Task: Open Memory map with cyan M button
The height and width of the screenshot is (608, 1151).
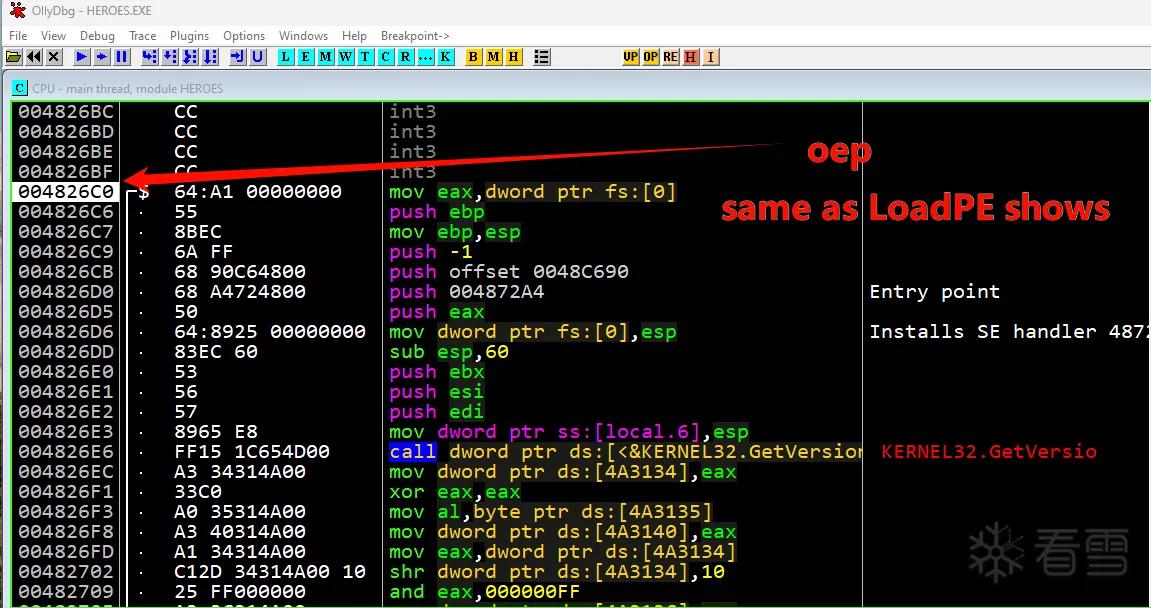Action: click(326, 57)
